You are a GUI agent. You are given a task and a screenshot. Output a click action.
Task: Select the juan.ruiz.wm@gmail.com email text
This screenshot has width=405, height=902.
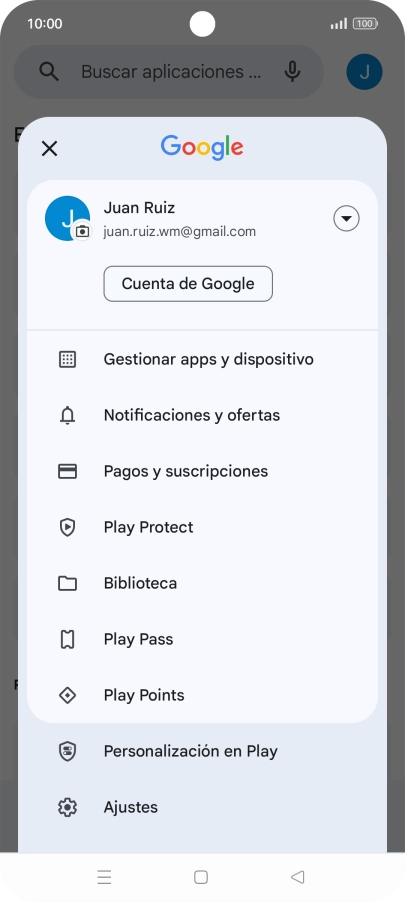[x=179, y=232]
